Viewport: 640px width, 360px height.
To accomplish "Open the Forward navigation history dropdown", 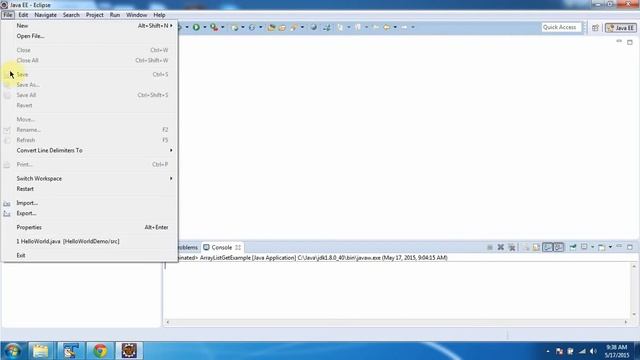I will click(x=413, y=27).
